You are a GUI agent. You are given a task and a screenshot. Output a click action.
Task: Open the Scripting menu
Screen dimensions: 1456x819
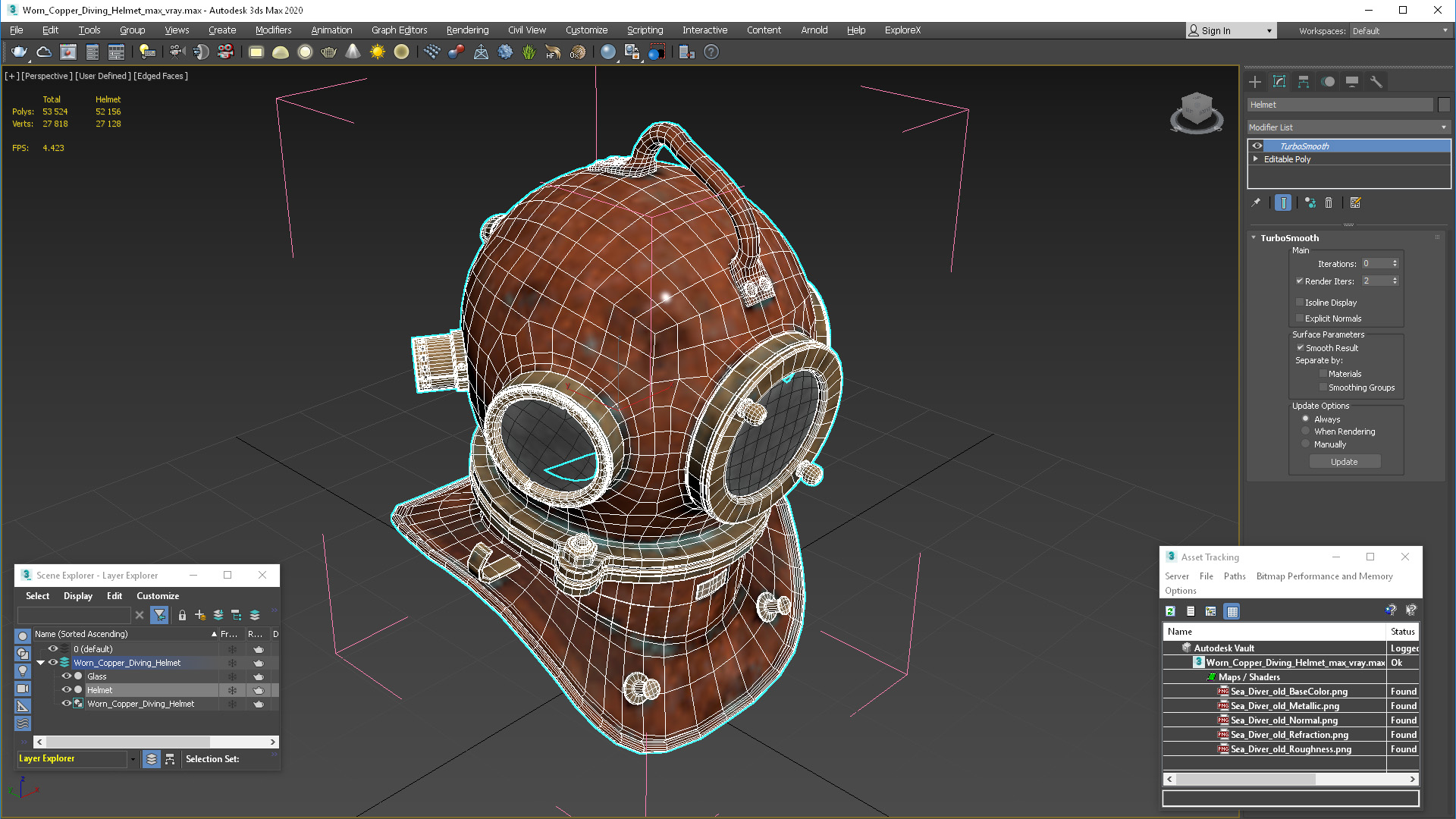point(645,30)
